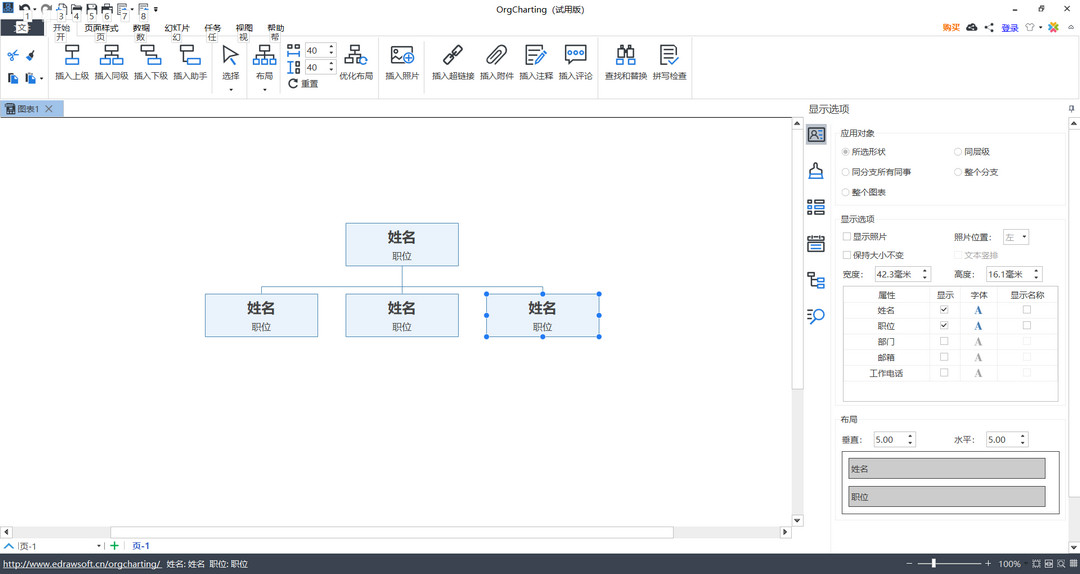Click the Insert Attachment (插入附件) icon
The image size is (1080, 574).
click(x=496, y=56)
